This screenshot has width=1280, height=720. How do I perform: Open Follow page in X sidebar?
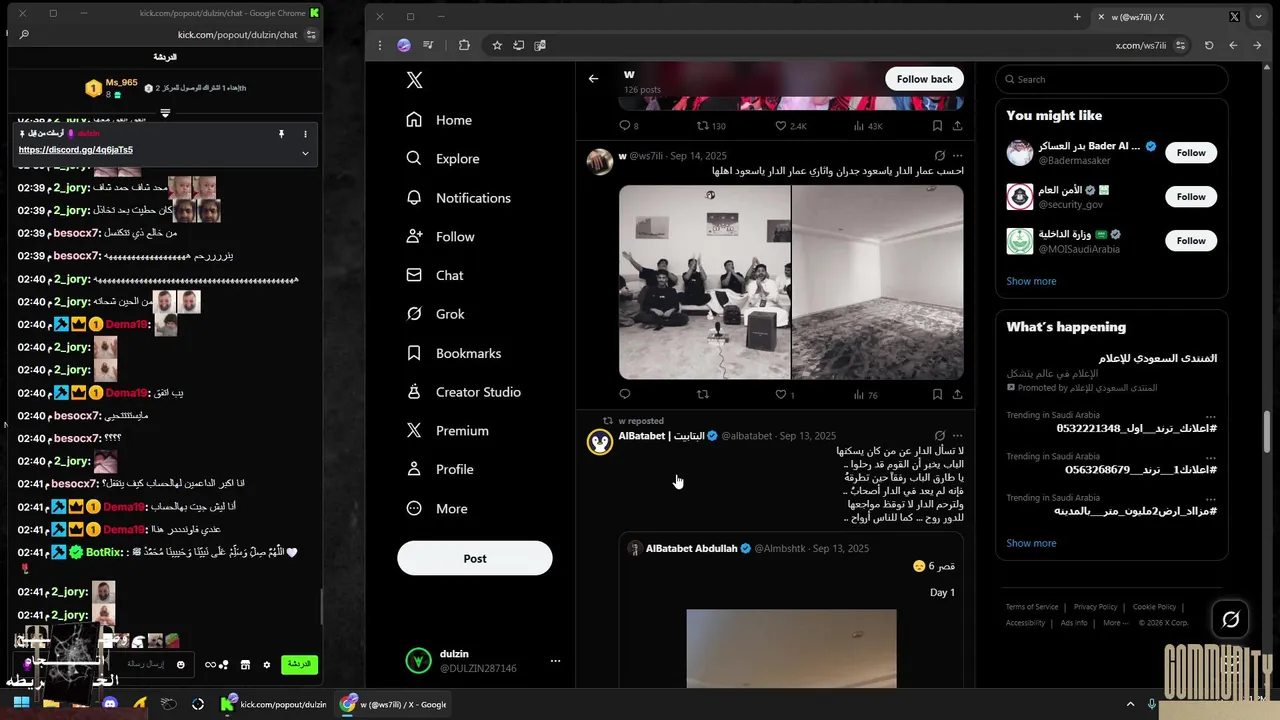point(440,237)
